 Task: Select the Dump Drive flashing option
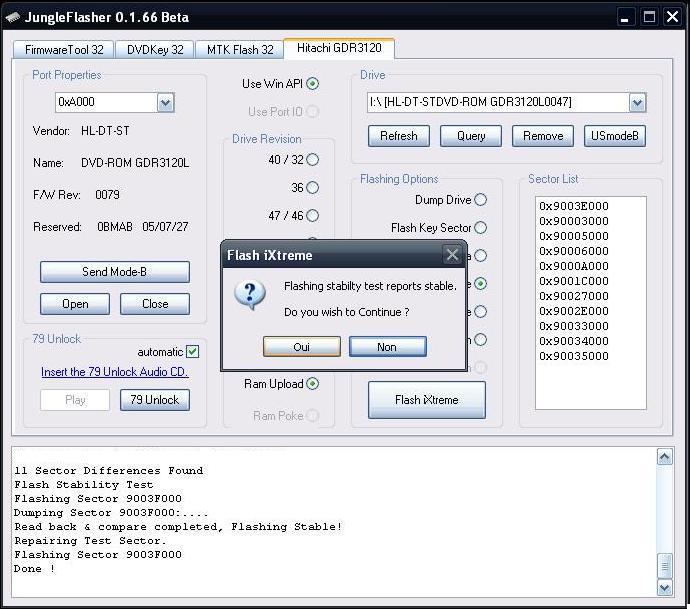(x=480, y=200)
